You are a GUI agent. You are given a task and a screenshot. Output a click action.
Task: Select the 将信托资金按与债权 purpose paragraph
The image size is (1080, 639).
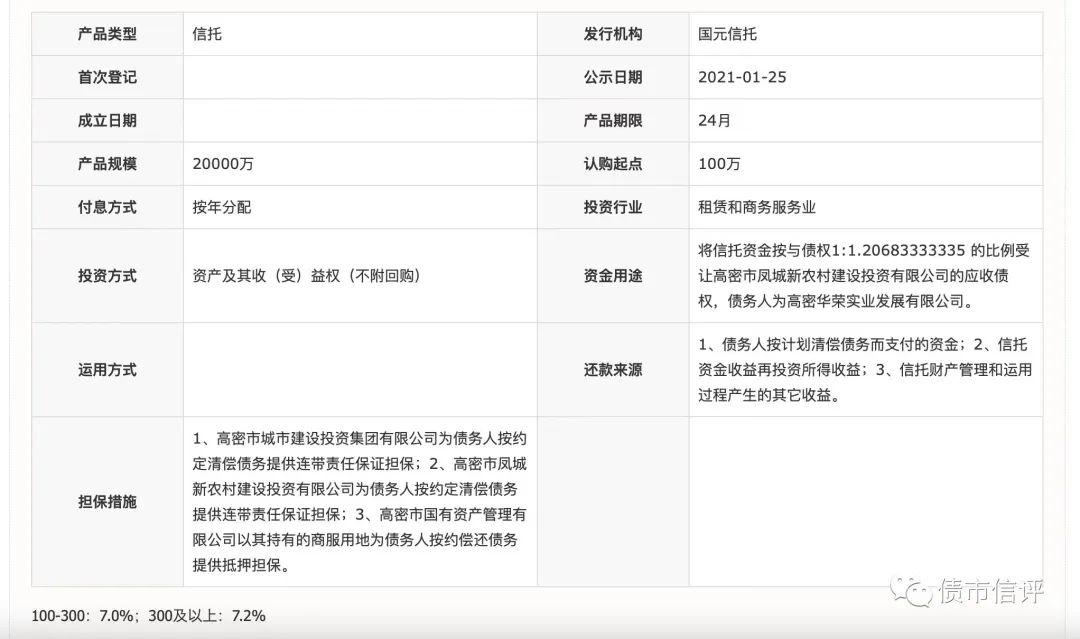tap(864, 276)
